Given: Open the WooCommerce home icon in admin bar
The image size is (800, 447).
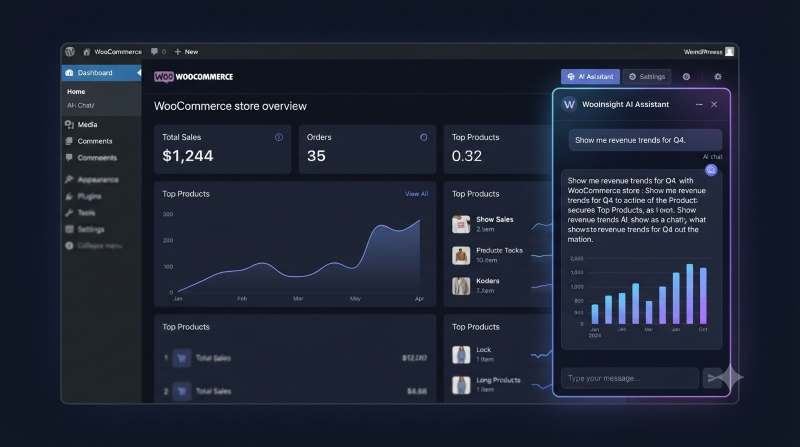Looking at the screenshot, I should coord(86,52).
